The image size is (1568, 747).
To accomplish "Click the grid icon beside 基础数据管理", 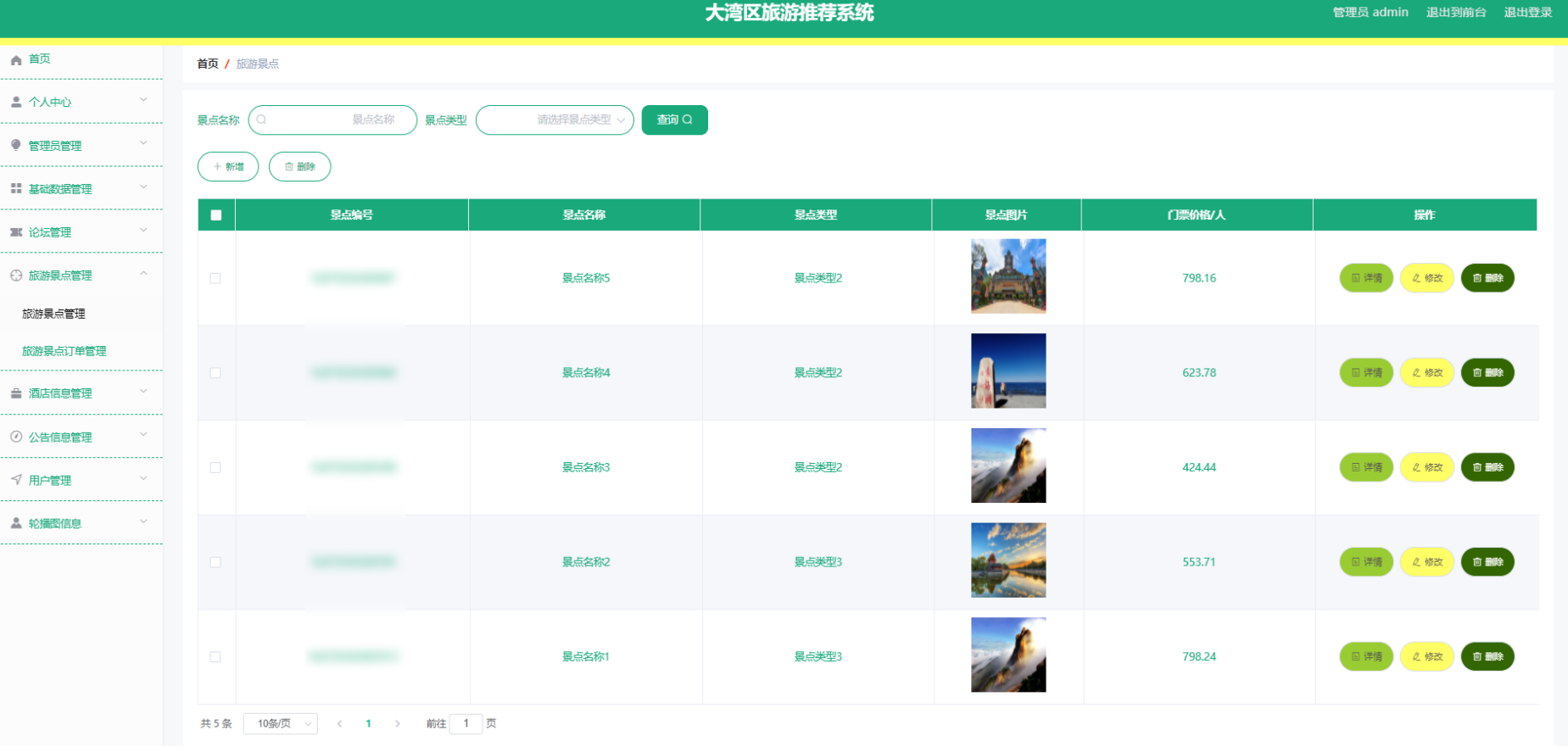I will pyautogui.click(x=16, y=188).
